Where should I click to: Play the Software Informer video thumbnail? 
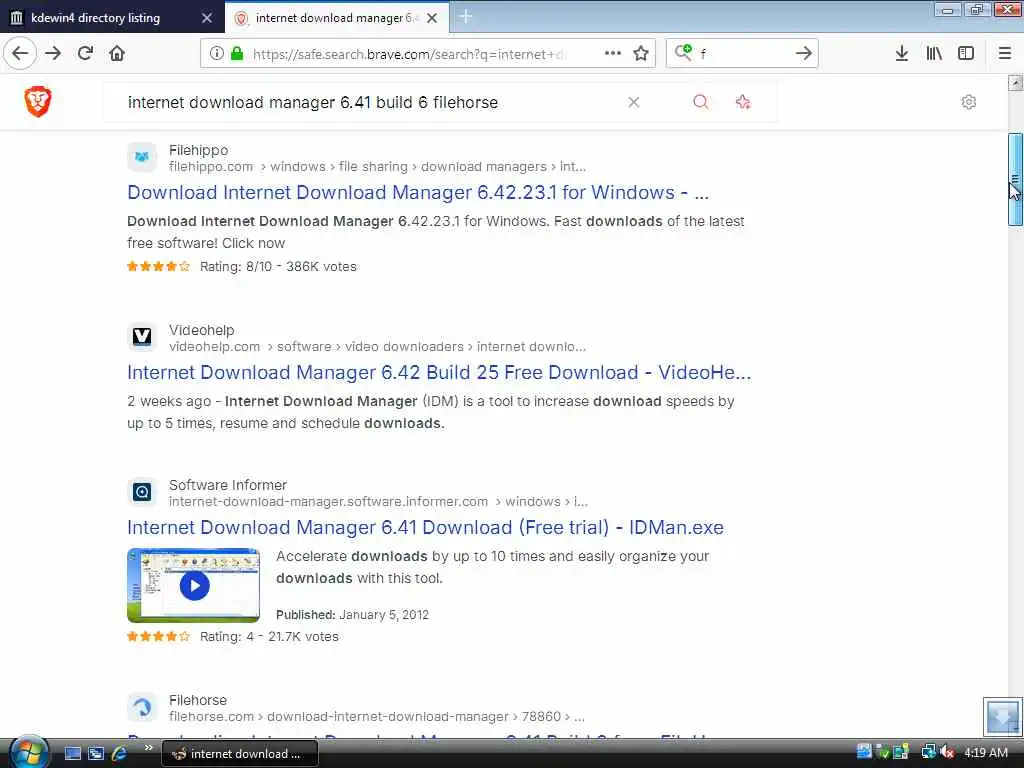point(194,585)
